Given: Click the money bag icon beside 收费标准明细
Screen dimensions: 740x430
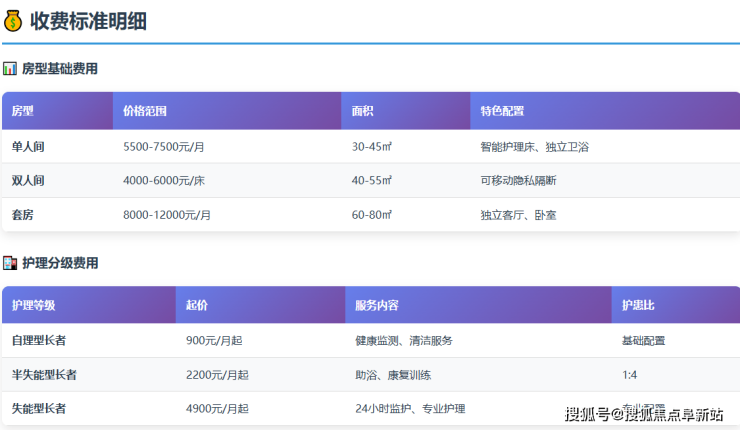Looking at the screenshot, I should [13, 20].
